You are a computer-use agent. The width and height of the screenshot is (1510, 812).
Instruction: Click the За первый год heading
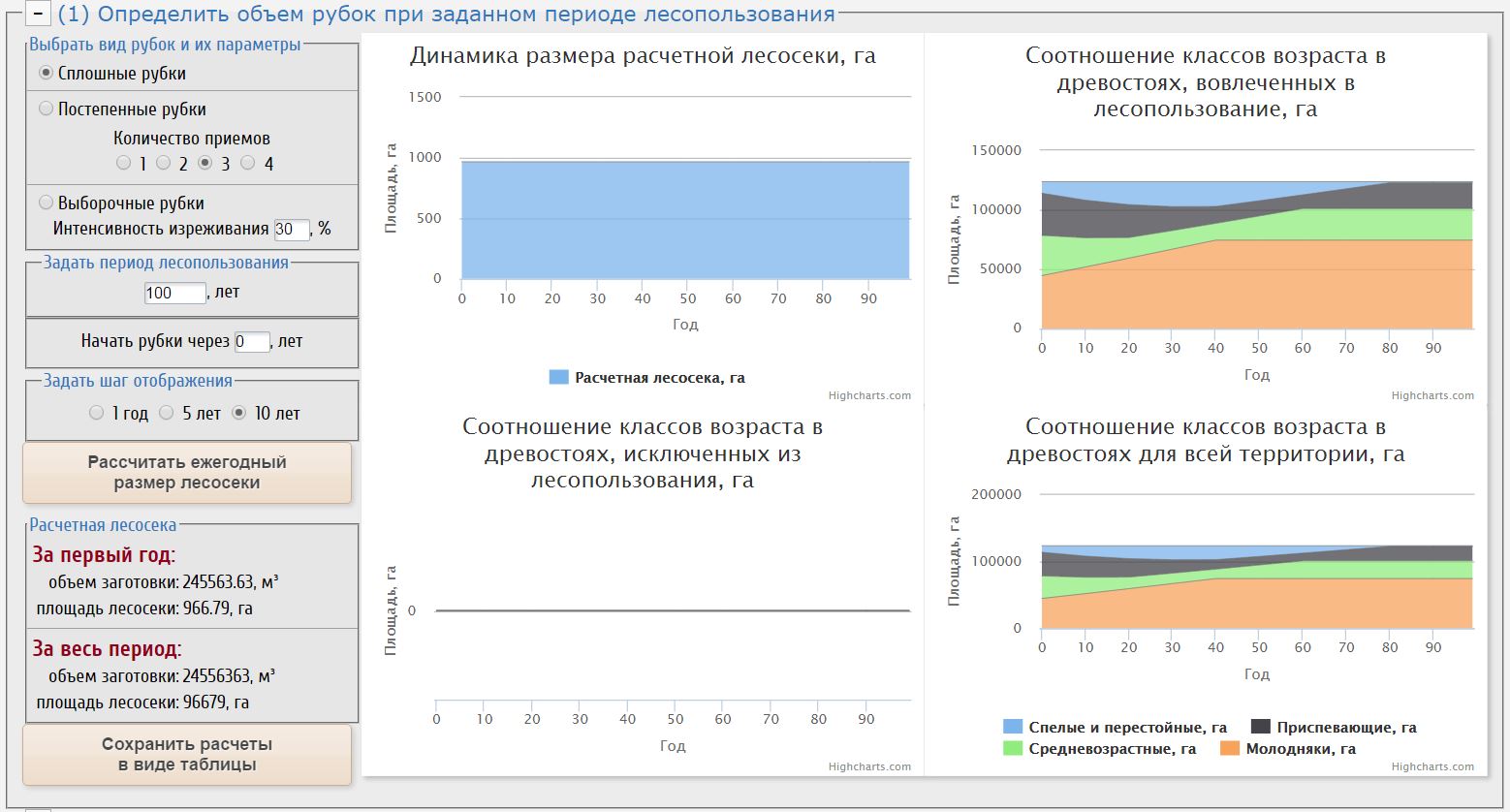point(104,555)
